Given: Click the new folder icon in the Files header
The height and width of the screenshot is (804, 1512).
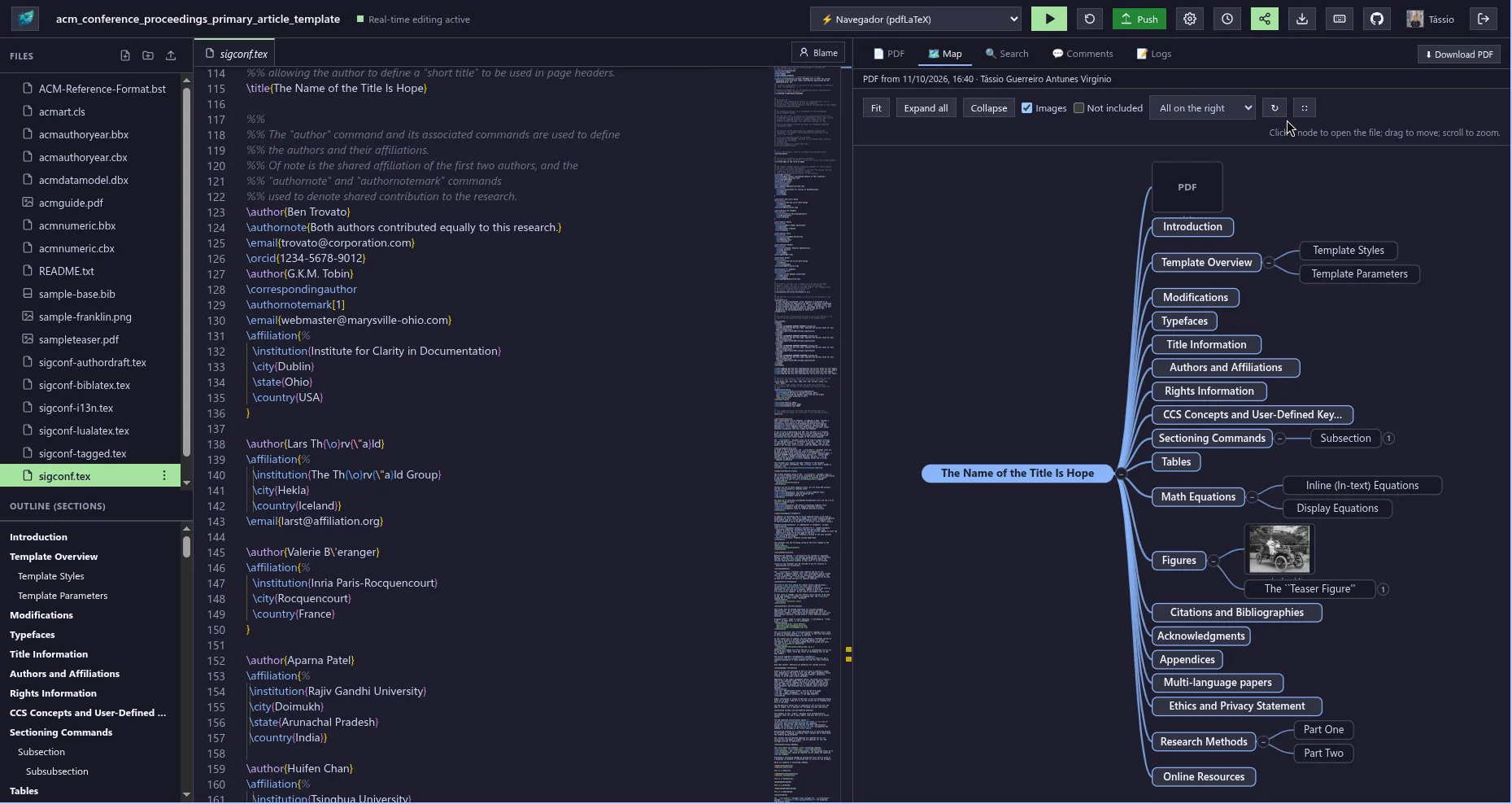Looking at the screenshot, I should pos(147,55).
